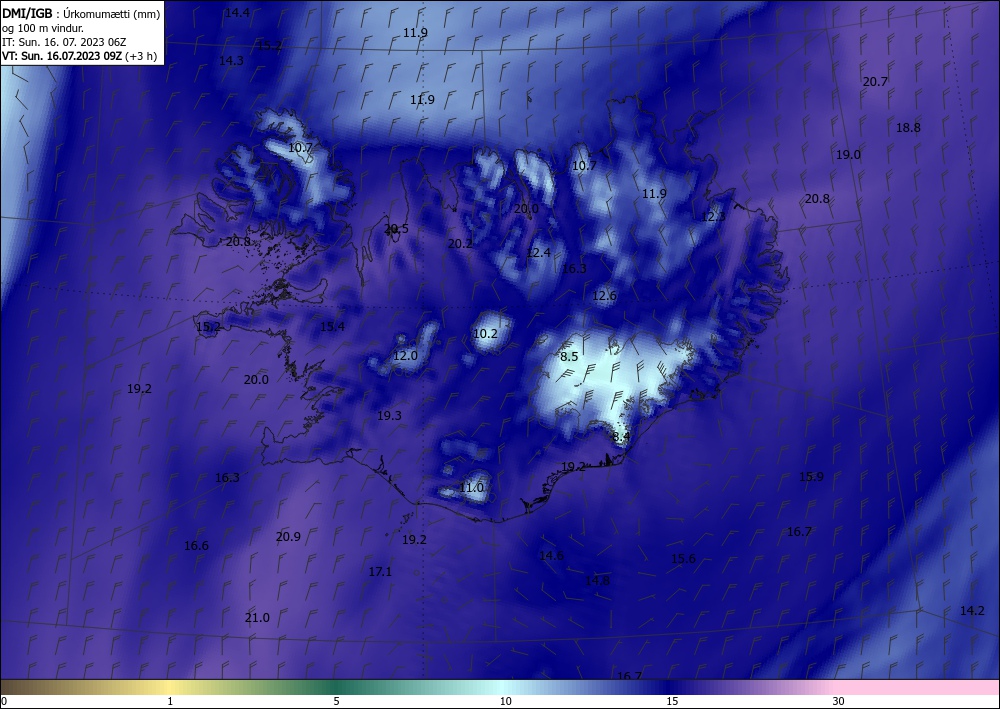This screenshot has width=1000, height=709.
Task: Select the "og 100 m vindur." legend line
Action: (43, 28)
